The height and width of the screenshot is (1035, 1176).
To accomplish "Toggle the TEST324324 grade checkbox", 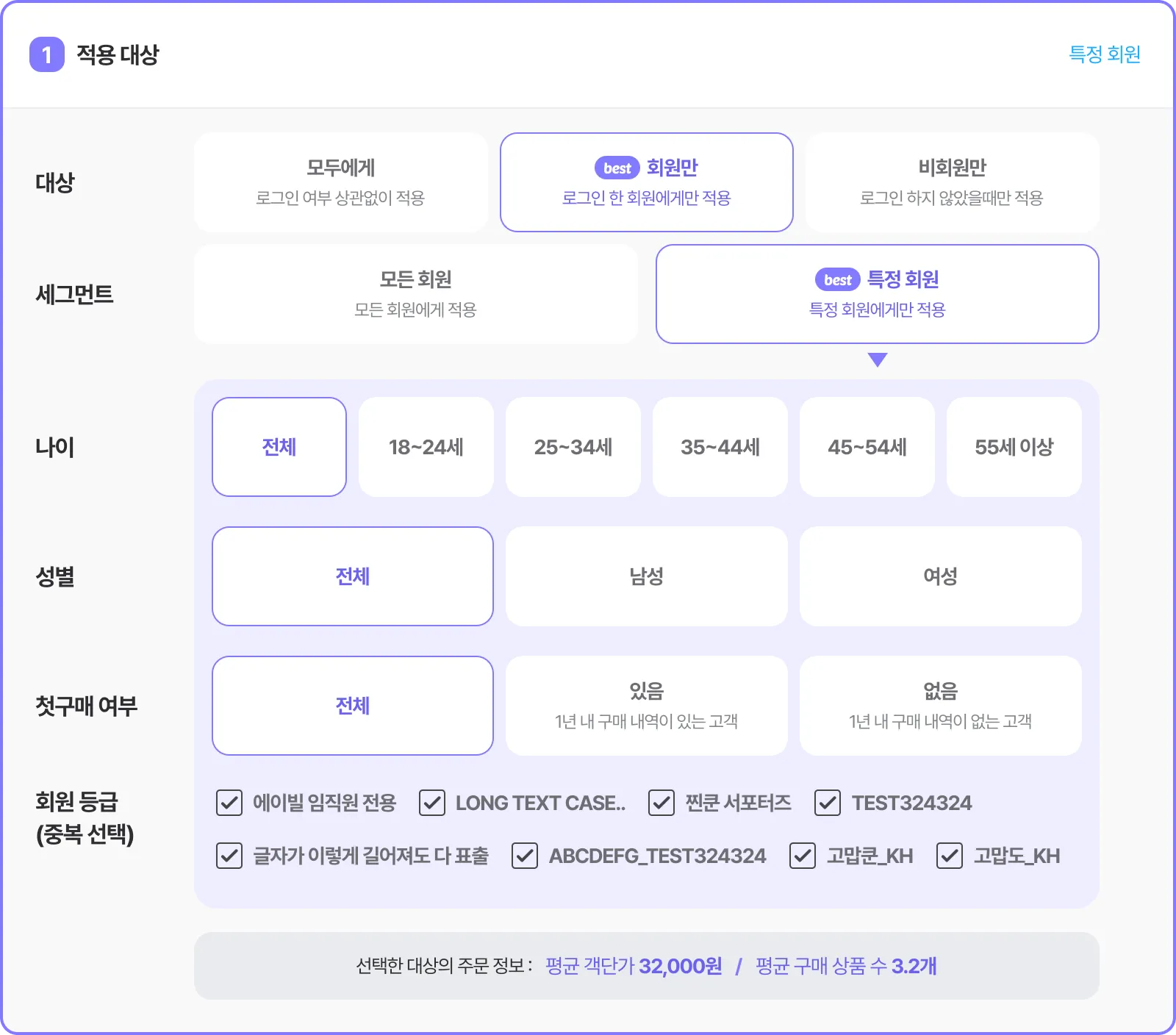I will pyautogui.click(x=828, y=803).
